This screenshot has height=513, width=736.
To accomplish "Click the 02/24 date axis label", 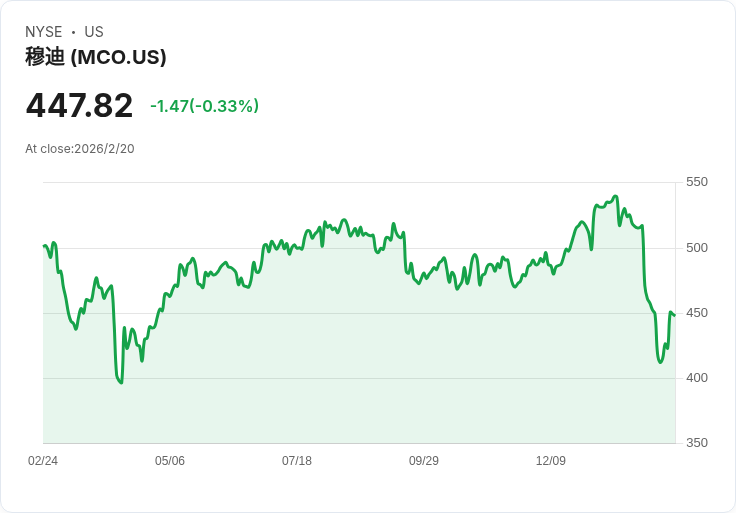I will (43, 460).
